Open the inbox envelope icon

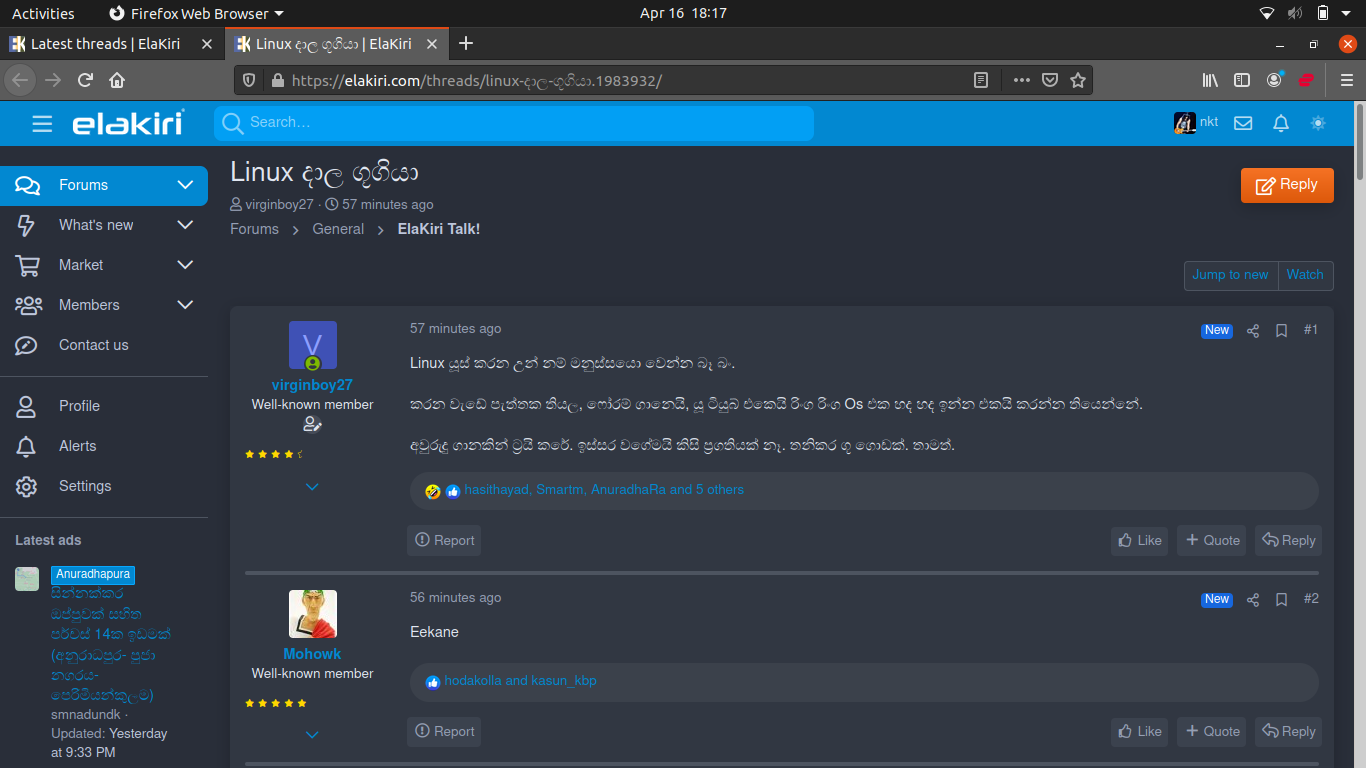point(1243,123)
